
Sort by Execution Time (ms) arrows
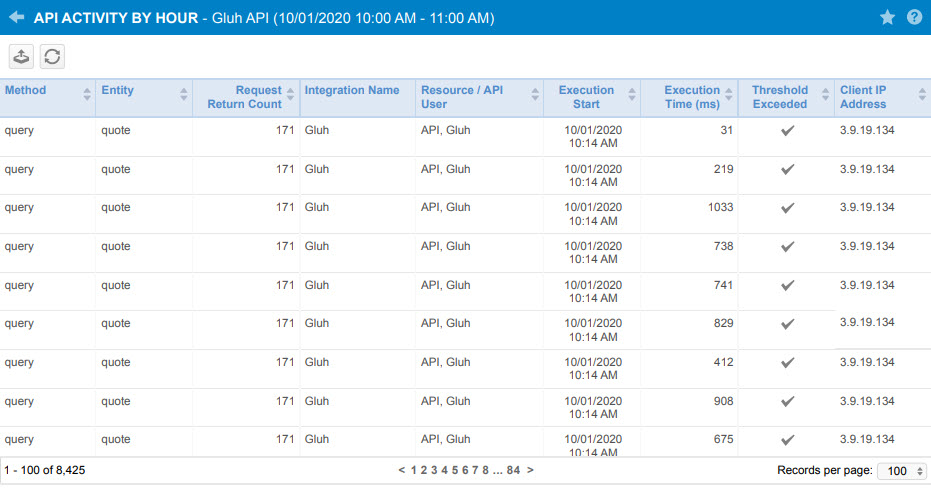(729, 94)
